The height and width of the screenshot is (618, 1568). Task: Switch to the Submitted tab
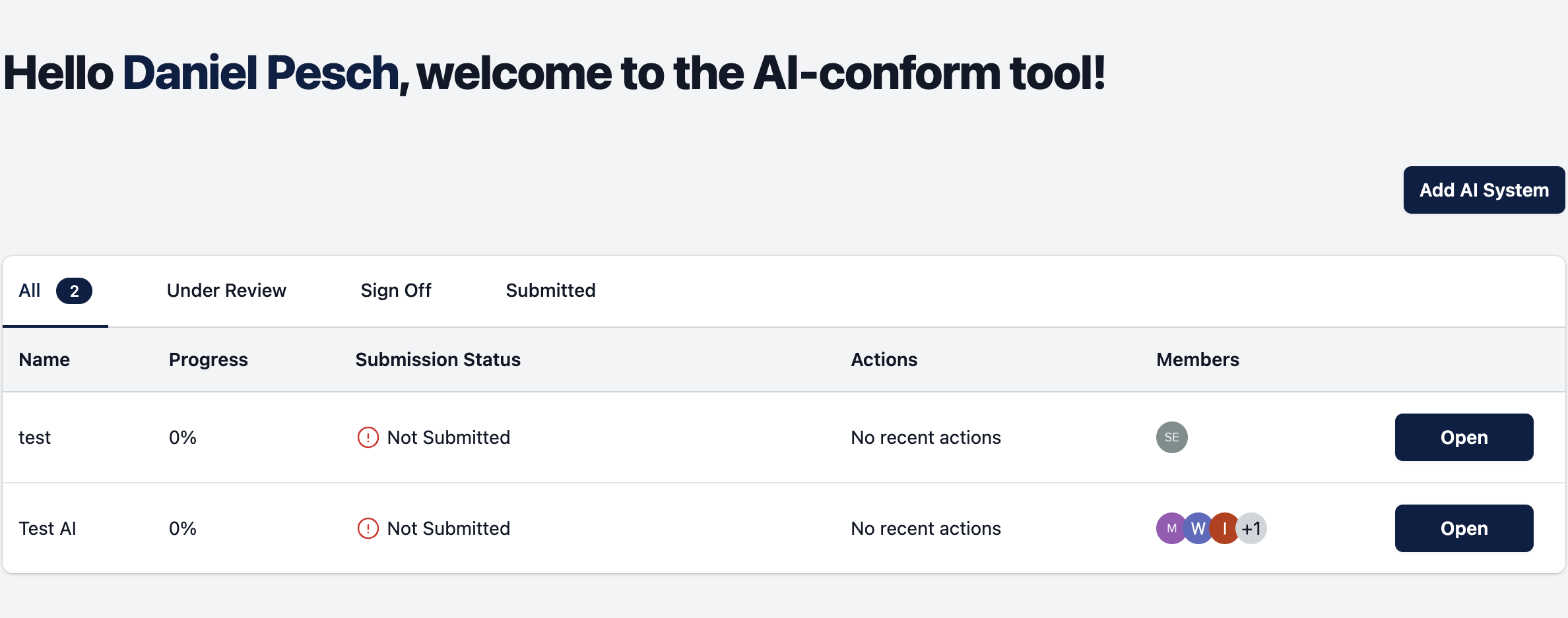(x=550, y=291)
